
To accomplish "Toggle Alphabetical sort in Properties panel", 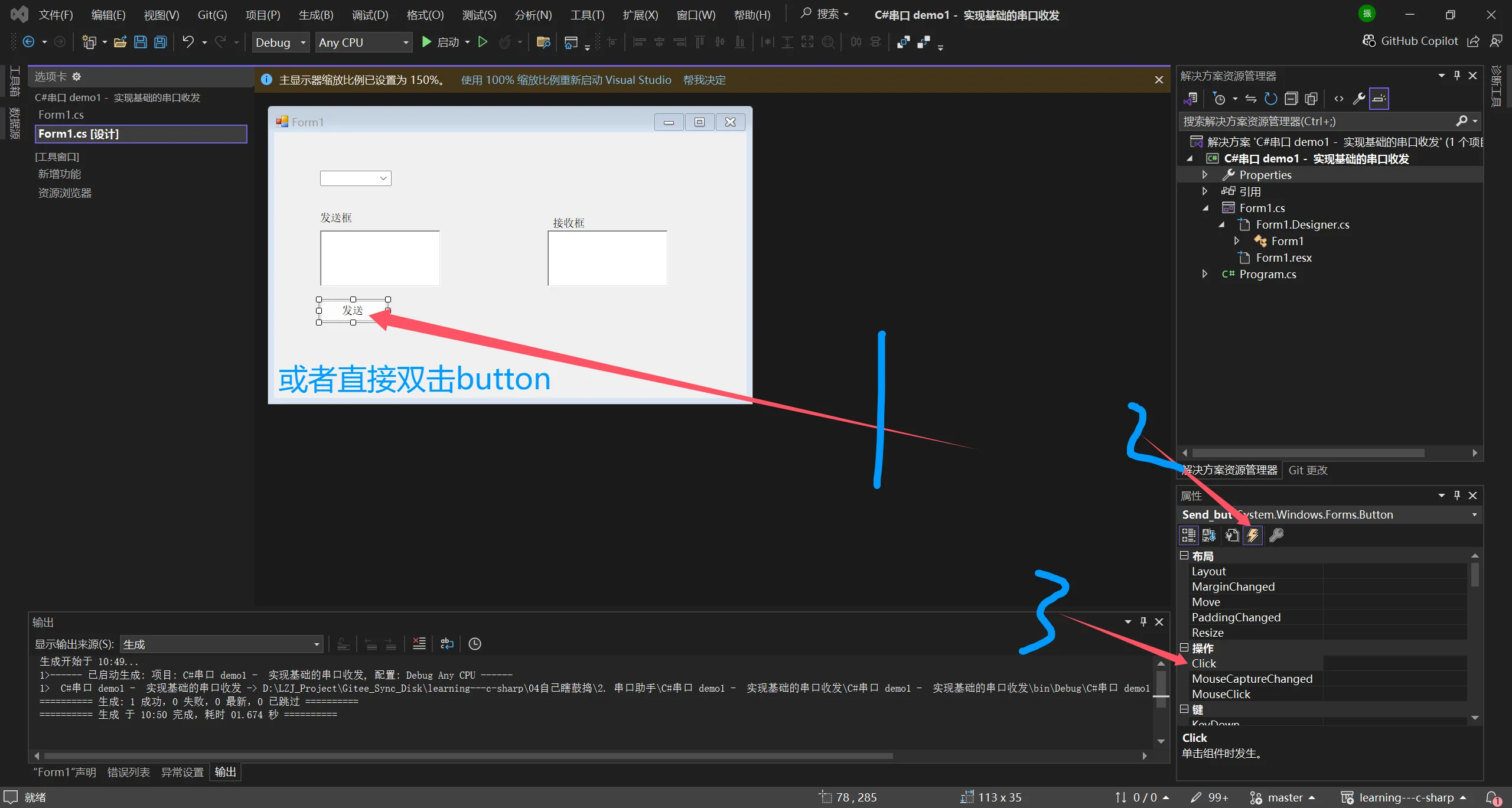I will click(x=1209, y=536).
